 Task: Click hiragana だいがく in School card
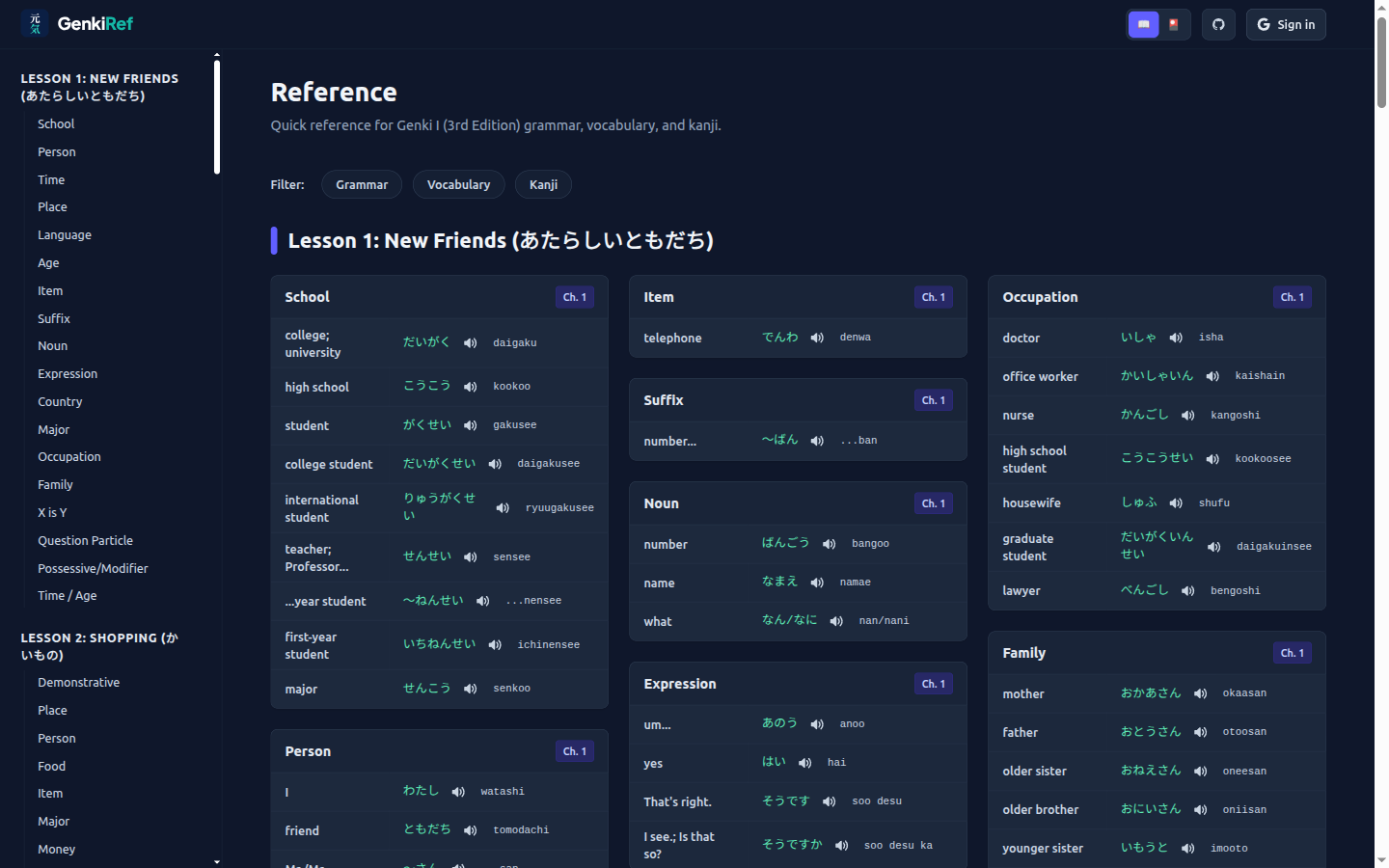tap(426, 342)
